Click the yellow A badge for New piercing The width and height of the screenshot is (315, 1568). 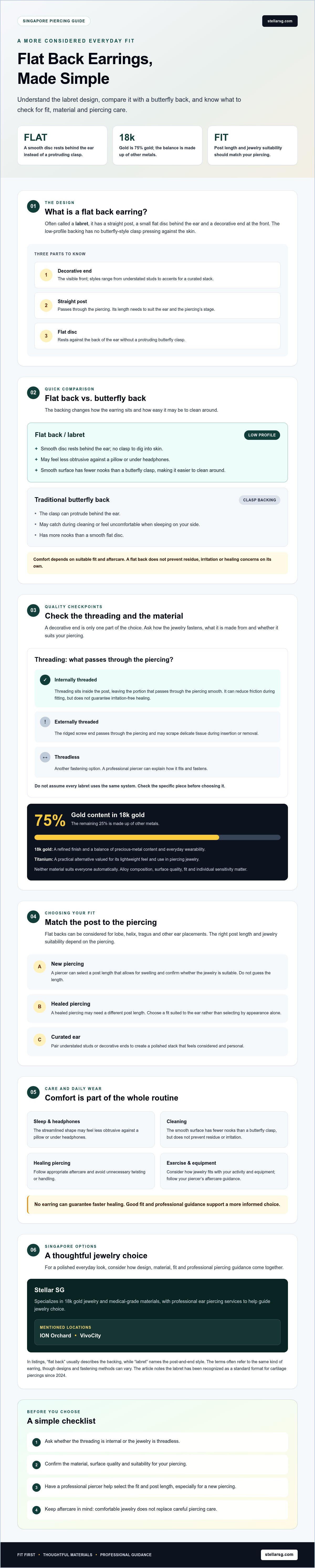coord(40,967)
